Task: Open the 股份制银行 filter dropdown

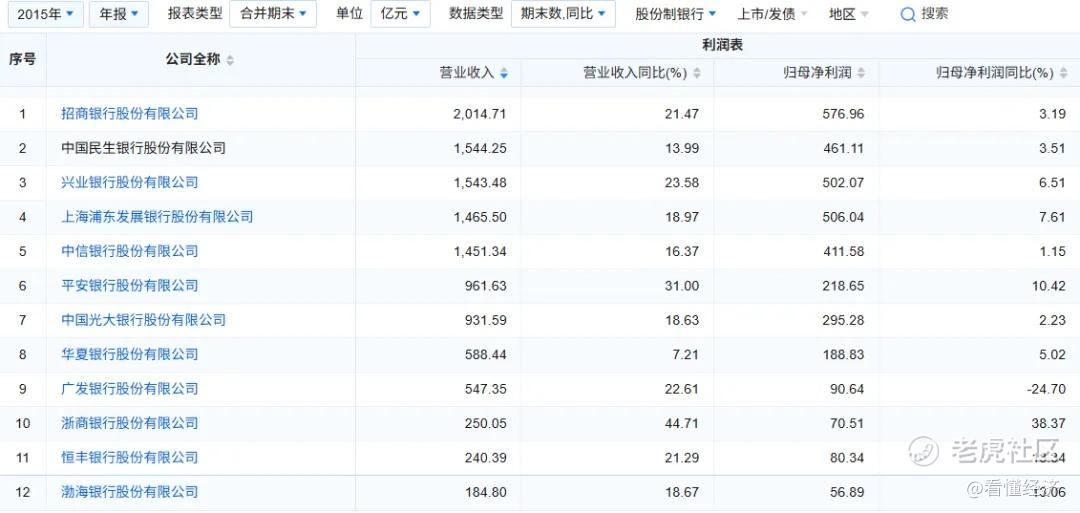Action: 675,14
